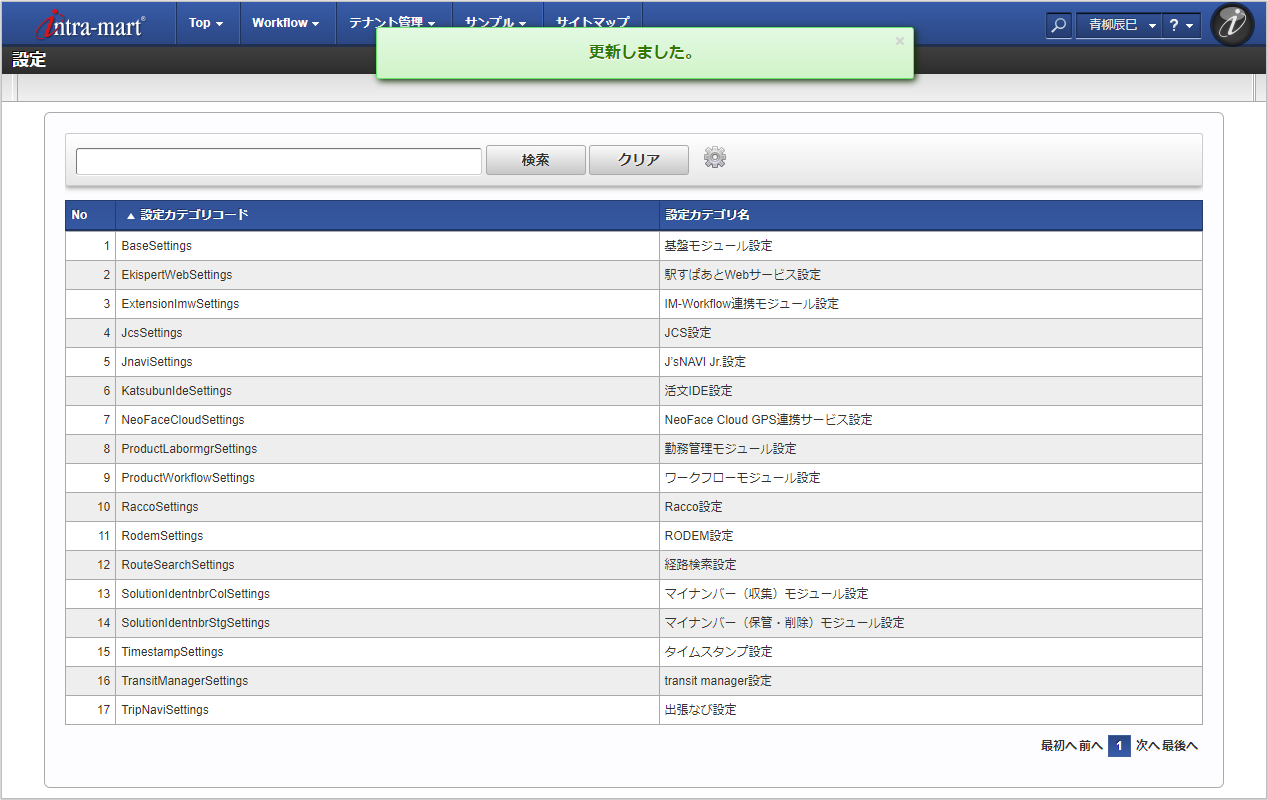Open the Workflow menu dropdown

tap(286, 23)
